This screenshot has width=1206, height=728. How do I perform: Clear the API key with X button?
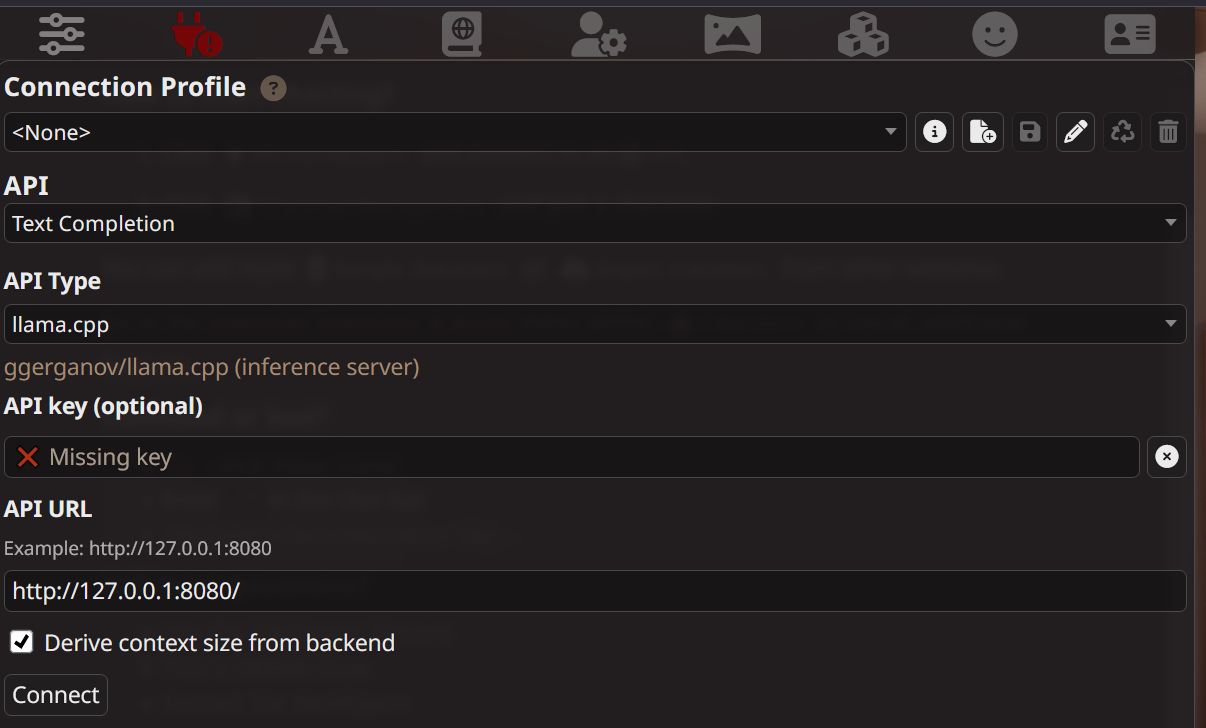click(x=1166, y=457)
